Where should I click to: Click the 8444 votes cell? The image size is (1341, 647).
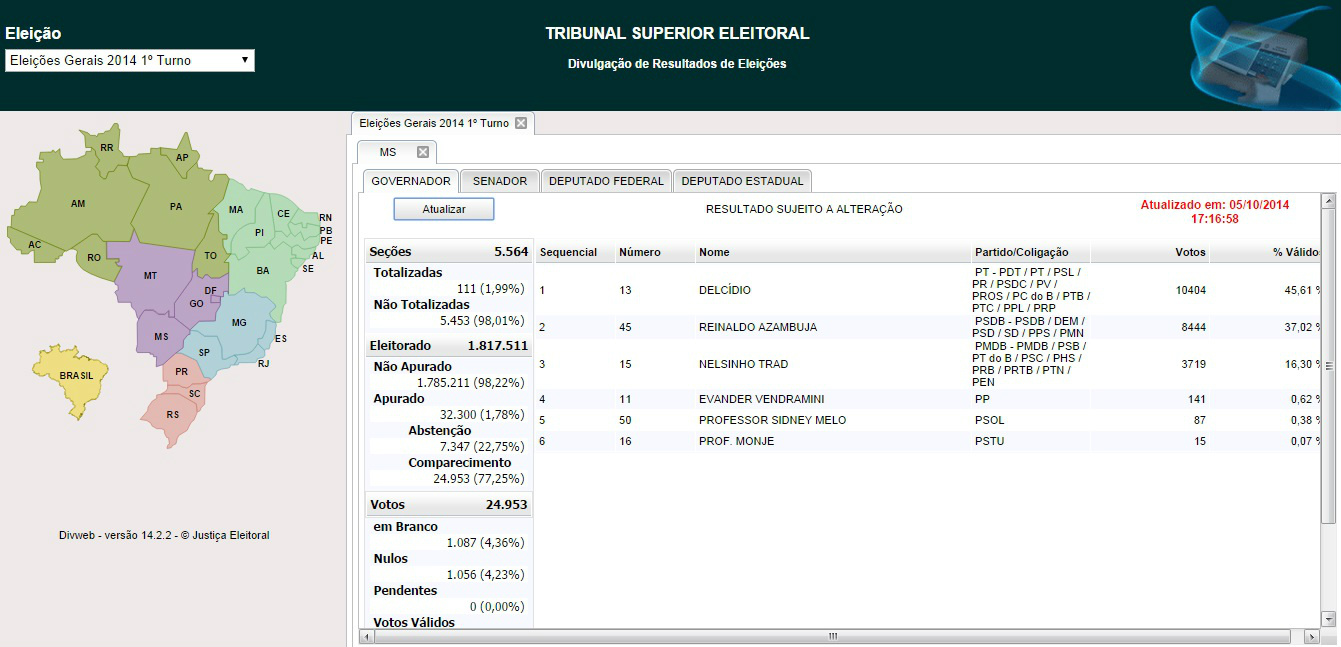(x=1192, y=327)
